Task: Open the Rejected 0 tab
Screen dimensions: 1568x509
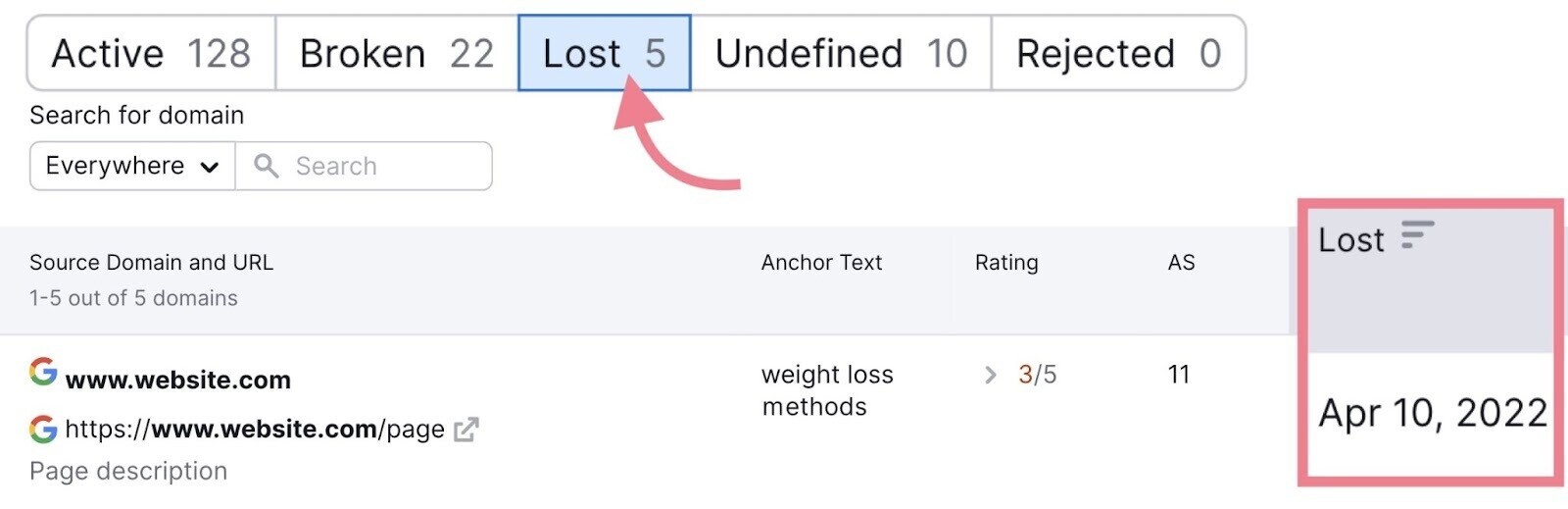Action: click(1118, 53)
